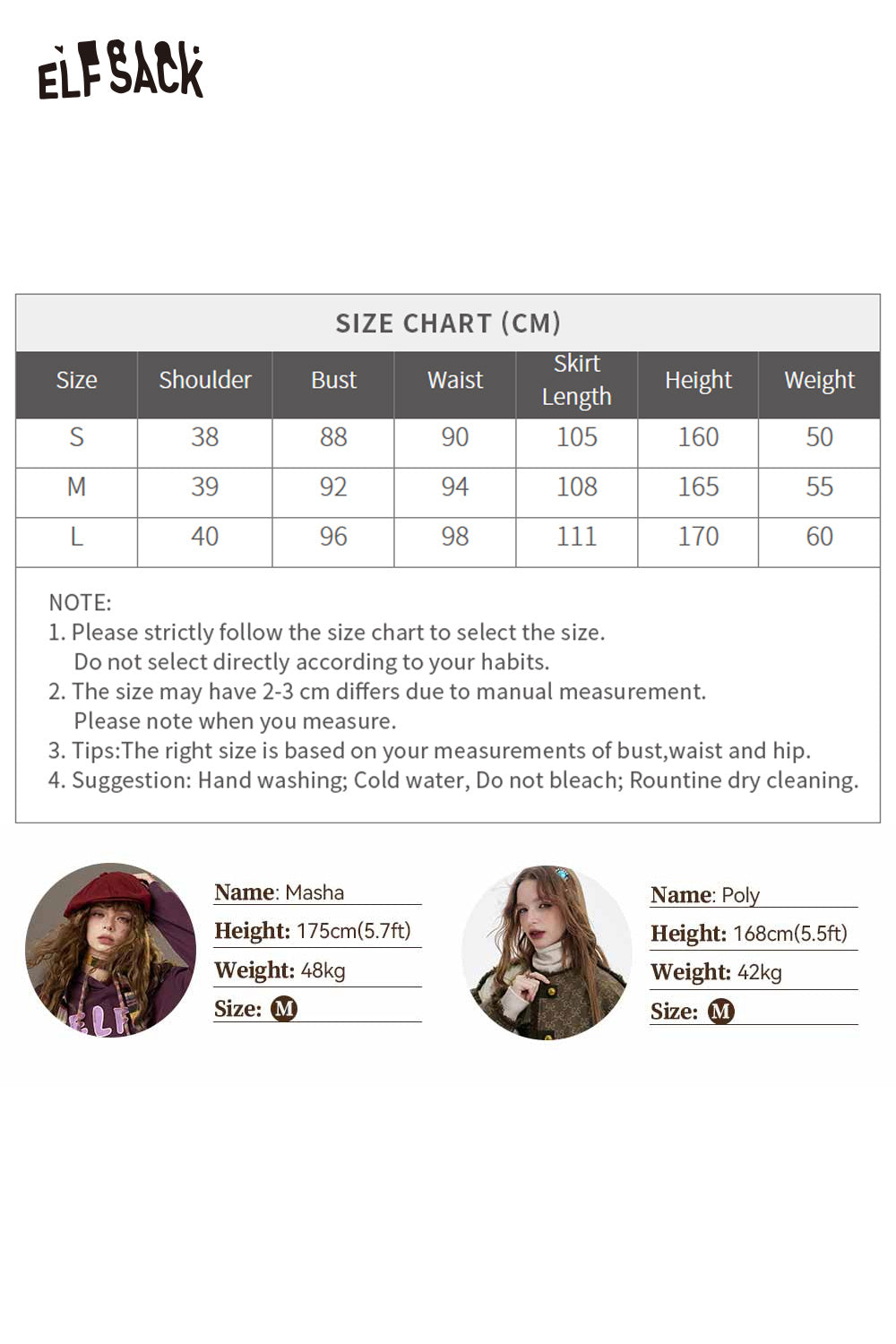Click the ELFSACK brand logo

click(x=120, y=70)
